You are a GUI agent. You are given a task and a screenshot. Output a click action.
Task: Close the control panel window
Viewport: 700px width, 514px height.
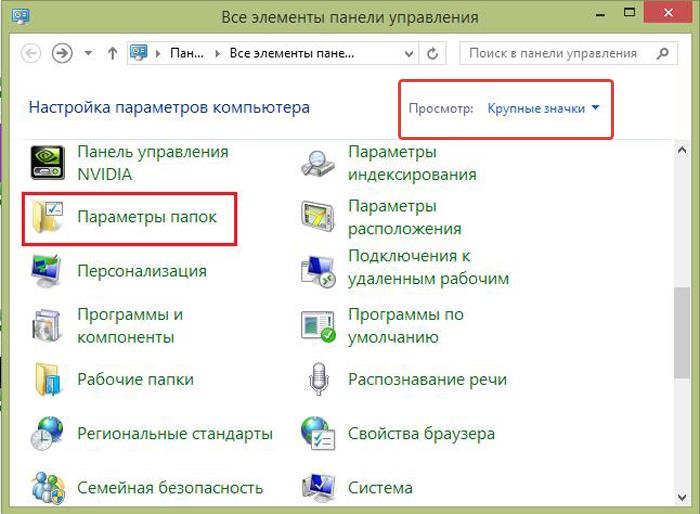668,13
